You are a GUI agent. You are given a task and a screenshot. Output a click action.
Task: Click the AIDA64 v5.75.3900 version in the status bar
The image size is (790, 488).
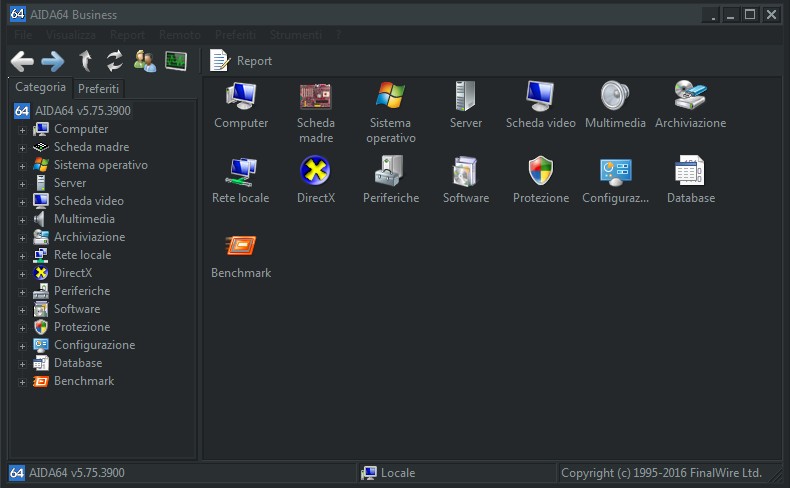[77, 473]
